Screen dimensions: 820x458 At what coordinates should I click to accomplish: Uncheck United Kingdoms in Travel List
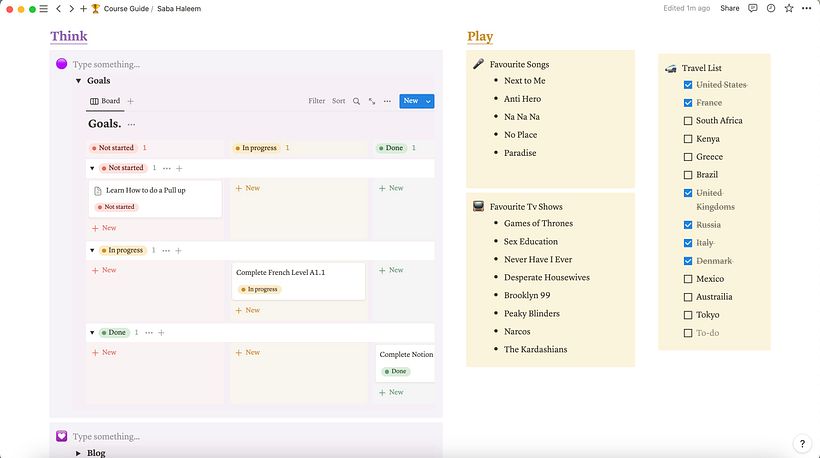[688, 193]
